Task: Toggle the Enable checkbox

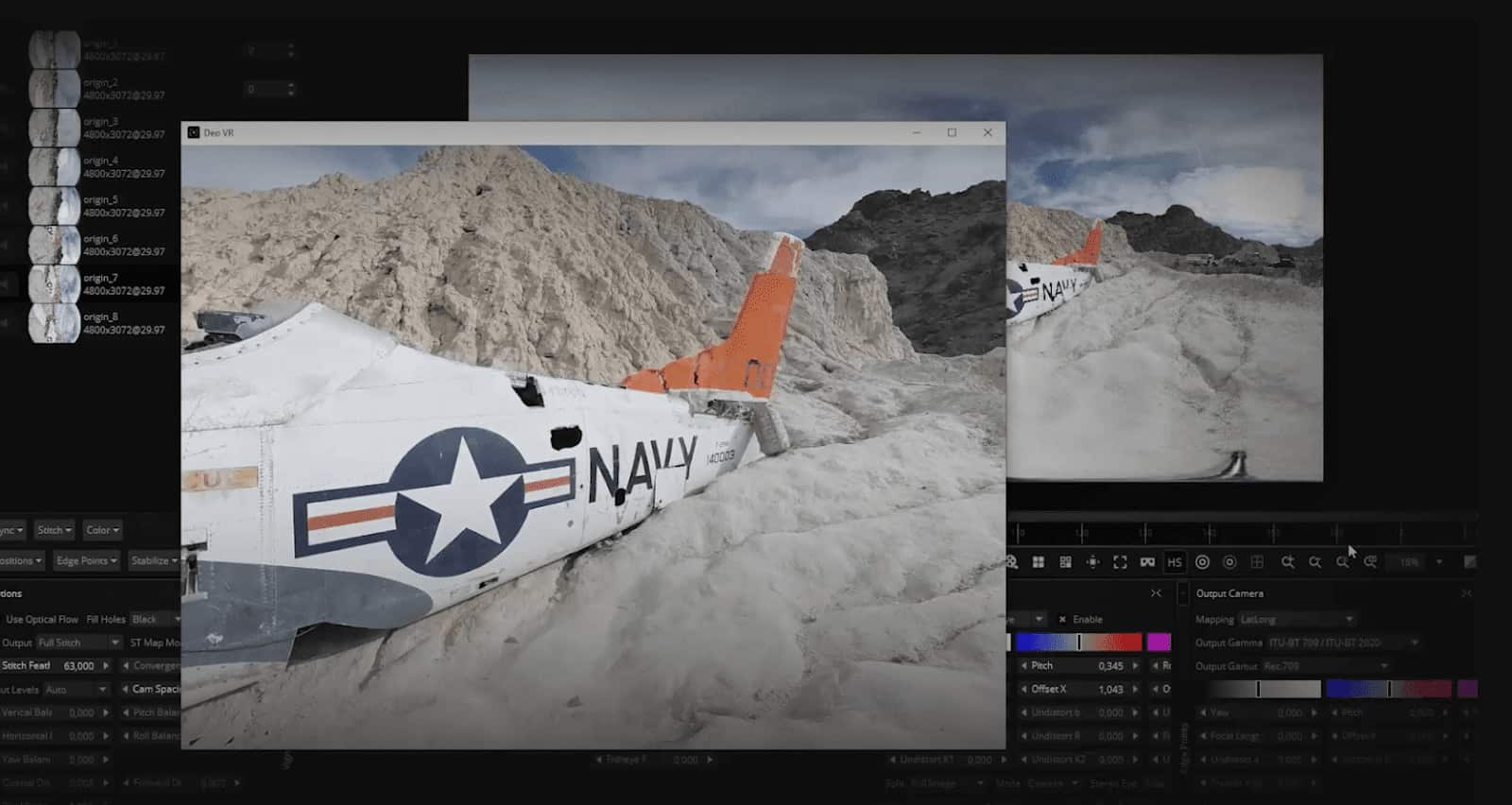Action: [1062, 620]
